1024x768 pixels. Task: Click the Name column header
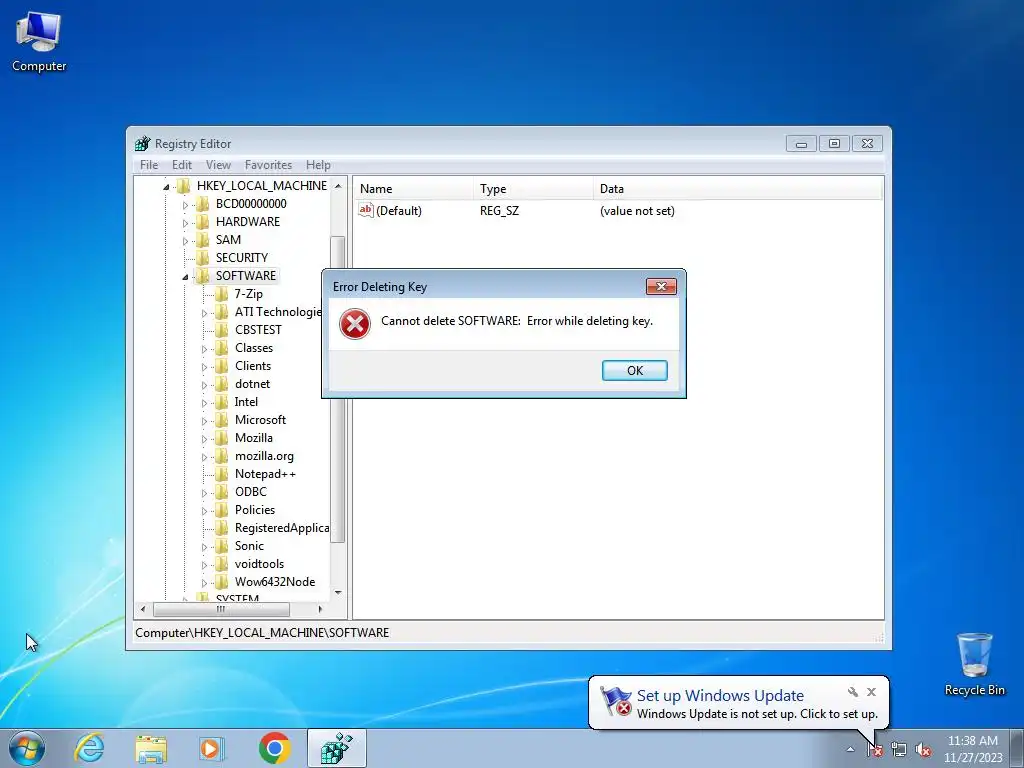[413, 189]
